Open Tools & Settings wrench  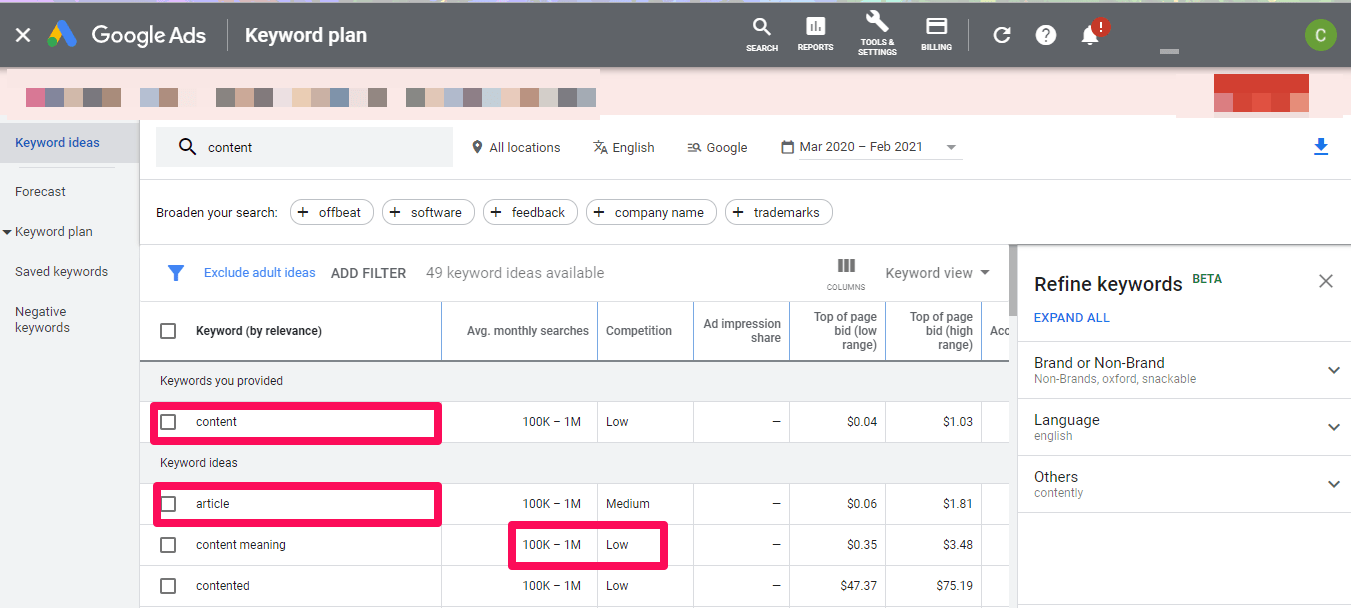click(x=877, y=33)
